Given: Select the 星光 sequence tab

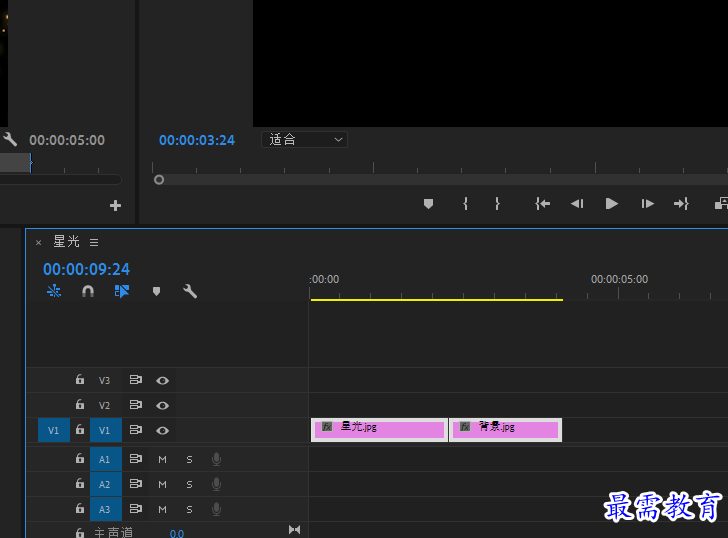Looking at the screenshot, I should [x=66, y=242].
